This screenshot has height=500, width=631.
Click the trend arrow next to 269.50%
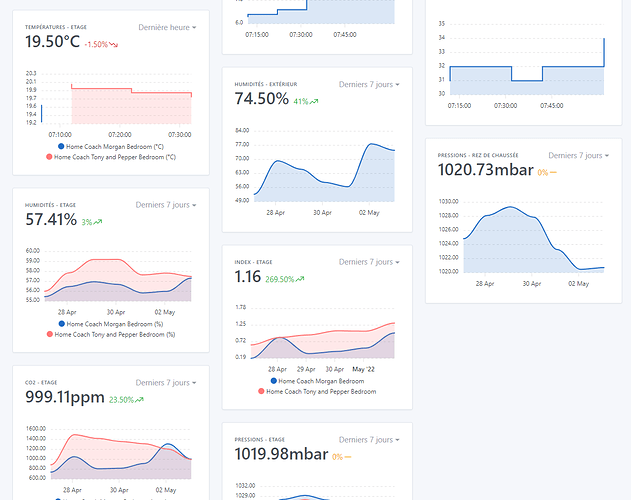[x=299, y=279]
